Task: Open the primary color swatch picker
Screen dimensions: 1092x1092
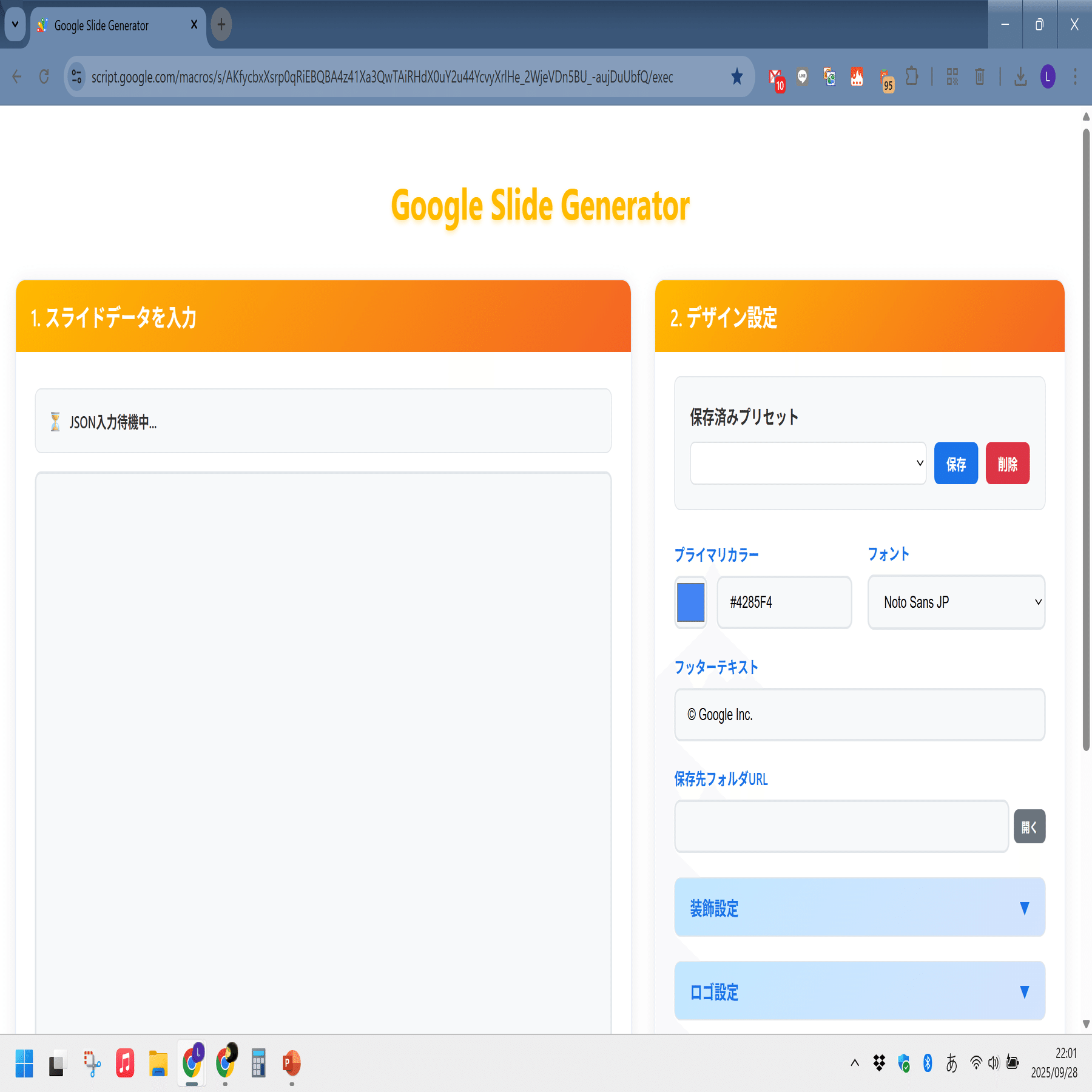Action: click(690, 602)
